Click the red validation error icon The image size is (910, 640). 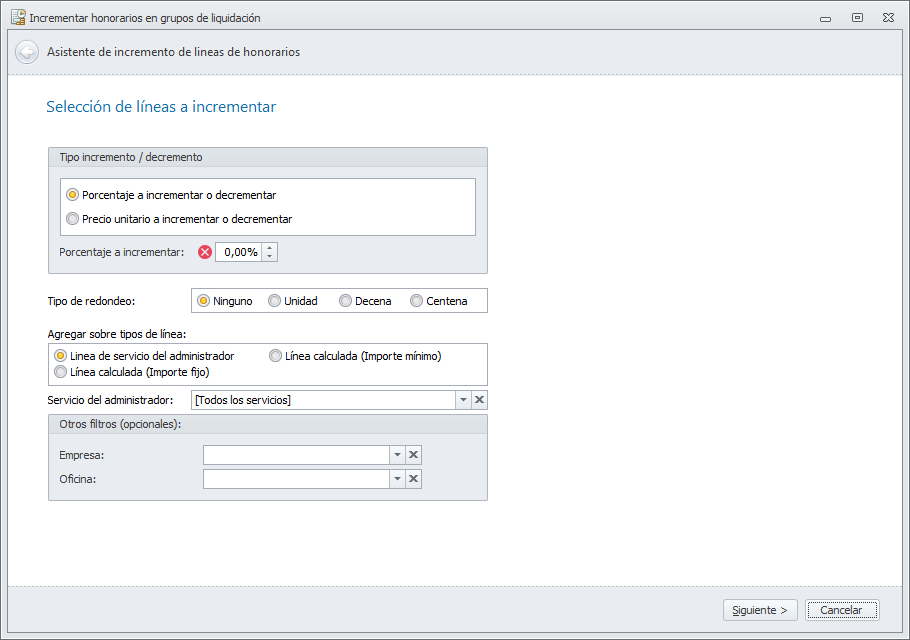click(205, 252)
